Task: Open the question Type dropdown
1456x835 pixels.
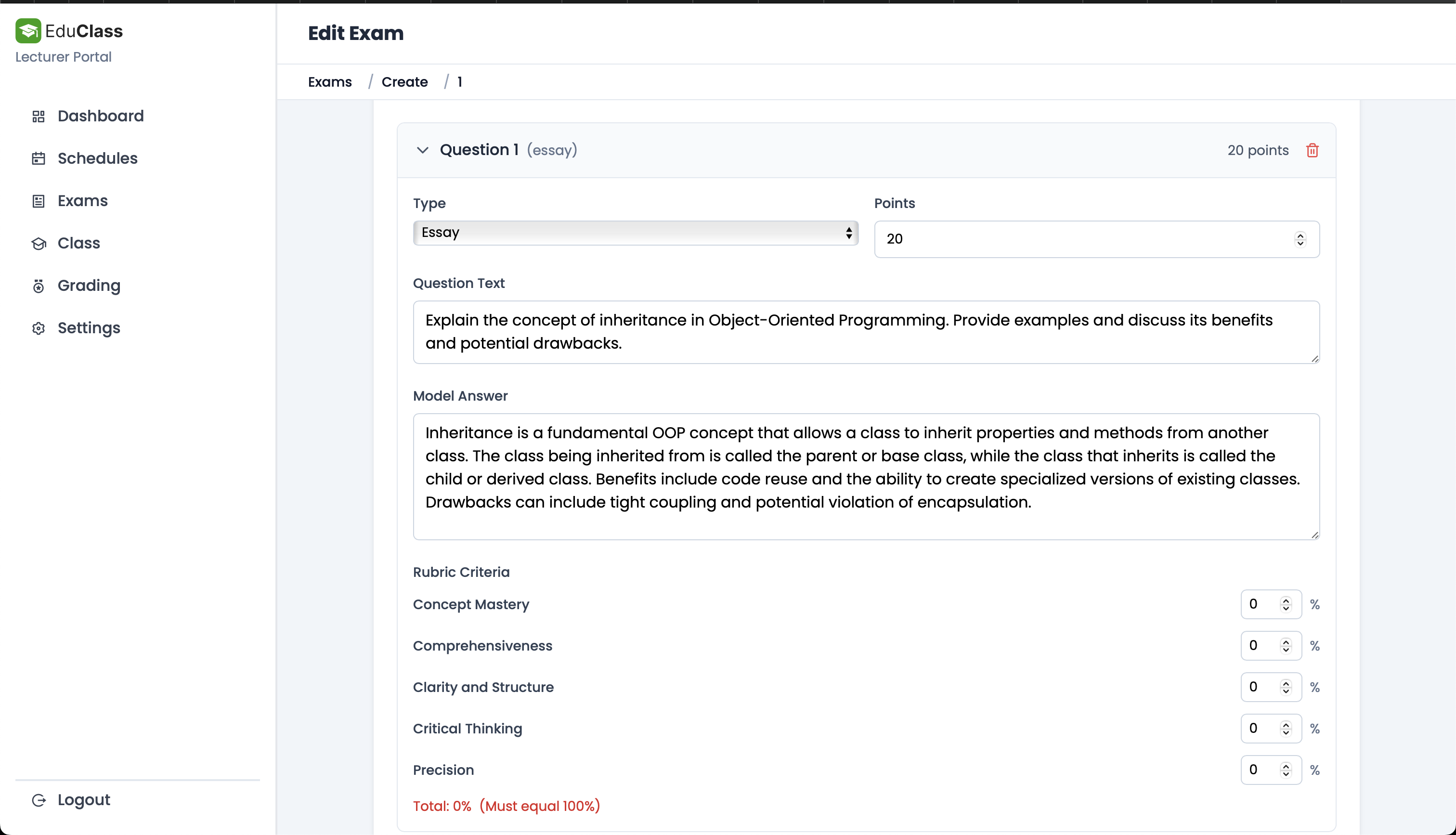Action: click(635, 232)
